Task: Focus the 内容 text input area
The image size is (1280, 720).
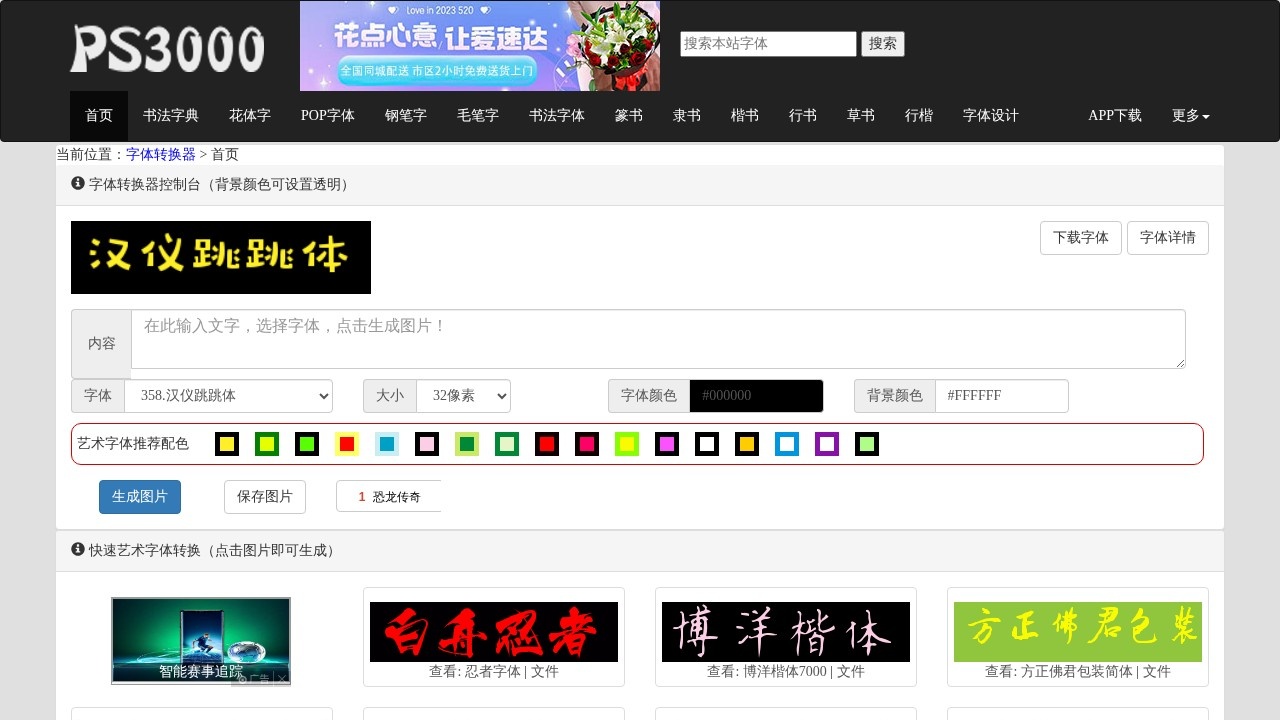Action: (658, 339)
